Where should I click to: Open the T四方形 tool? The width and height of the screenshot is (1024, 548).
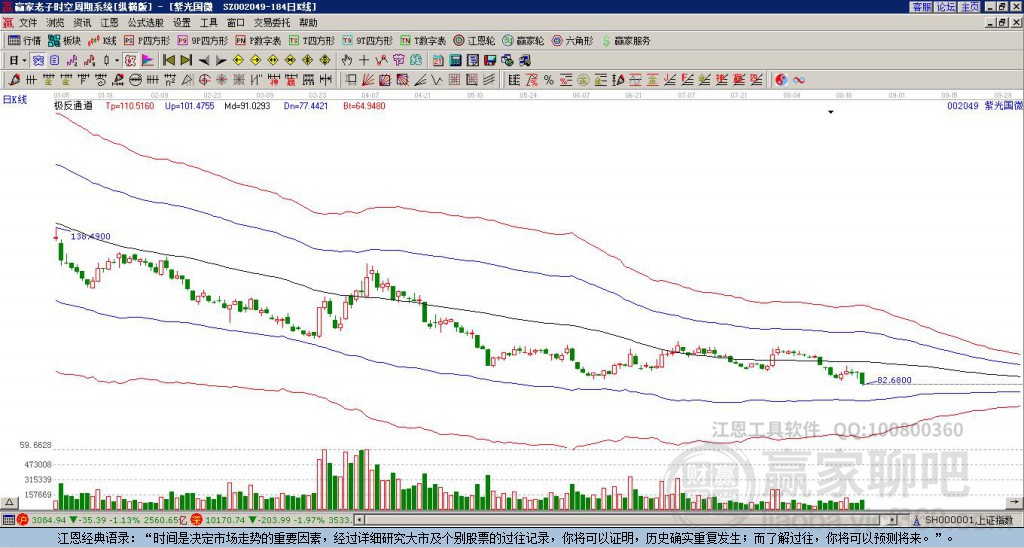312,40
